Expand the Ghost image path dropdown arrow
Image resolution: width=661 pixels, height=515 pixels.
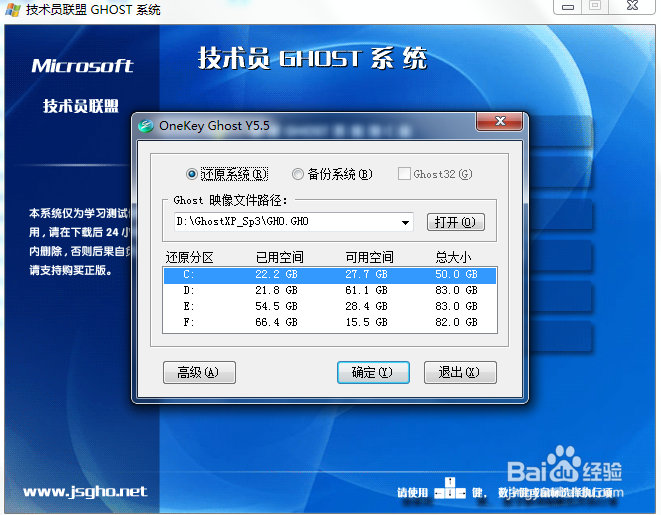coord(405,222)
